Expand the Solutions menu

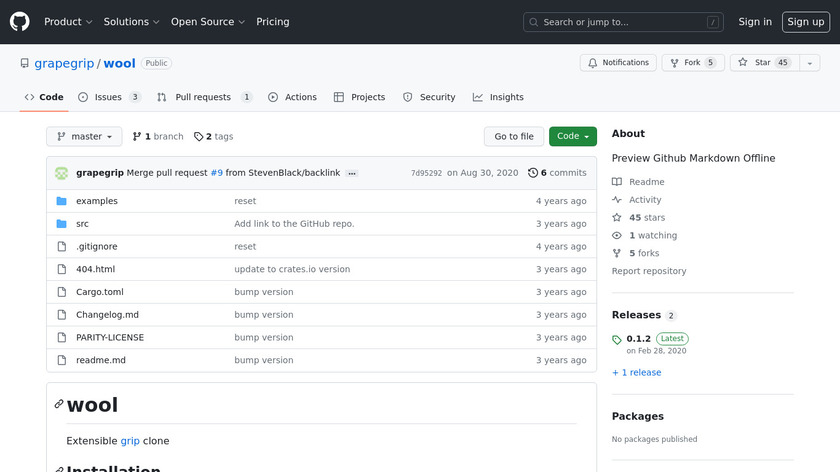tap(131, 22)
